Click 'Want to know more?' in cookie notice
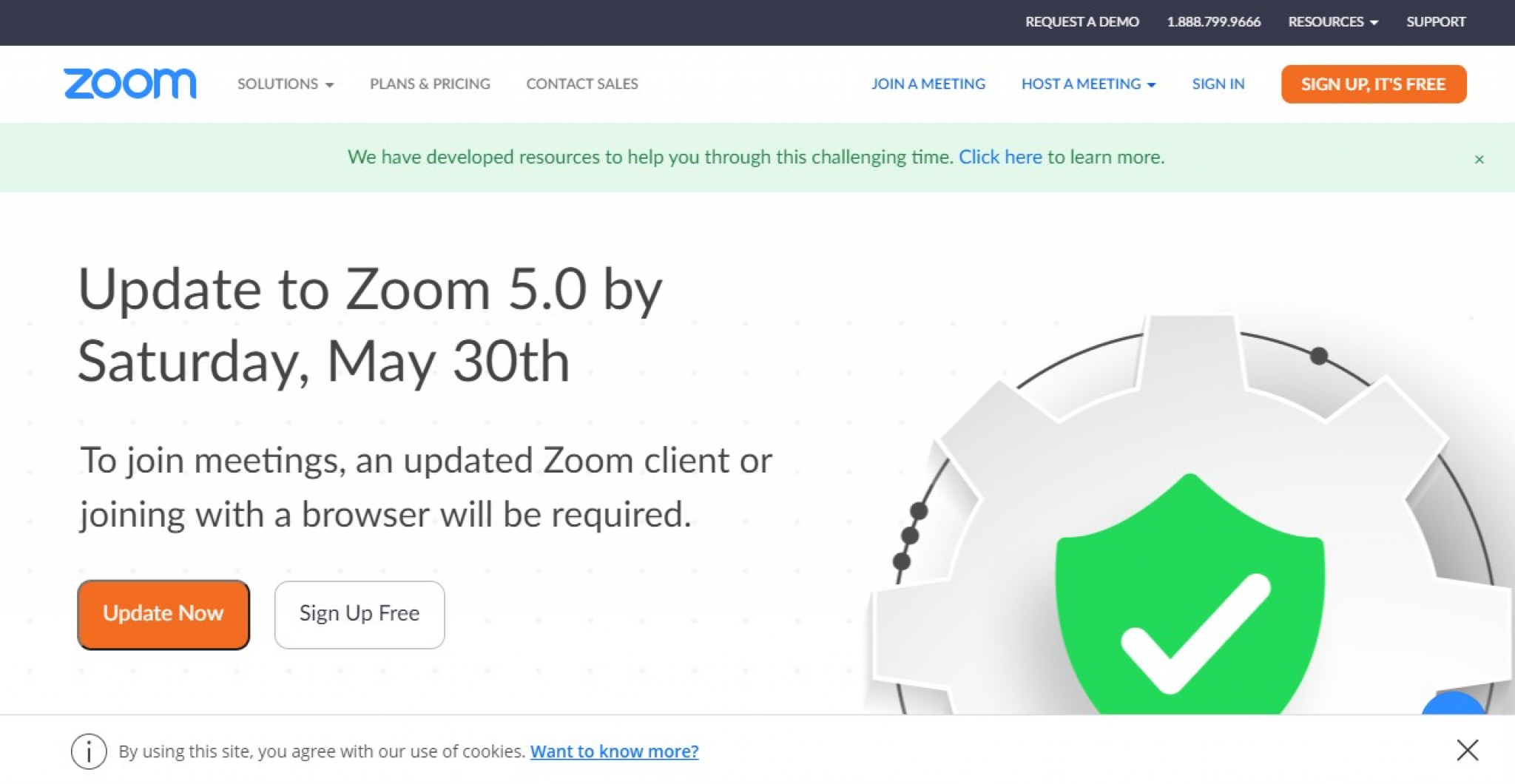 (x=615, y=751)
